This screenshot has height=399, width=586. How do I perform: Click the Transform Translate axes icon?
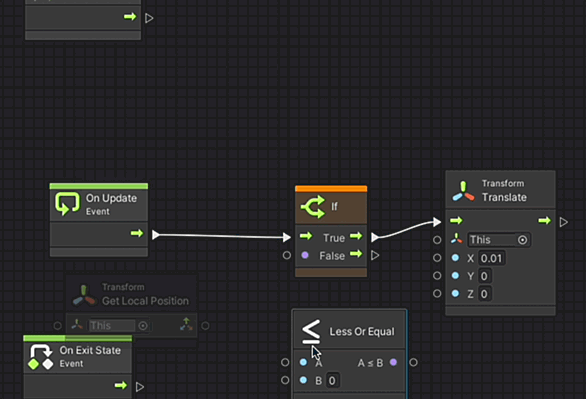[463, 191]
